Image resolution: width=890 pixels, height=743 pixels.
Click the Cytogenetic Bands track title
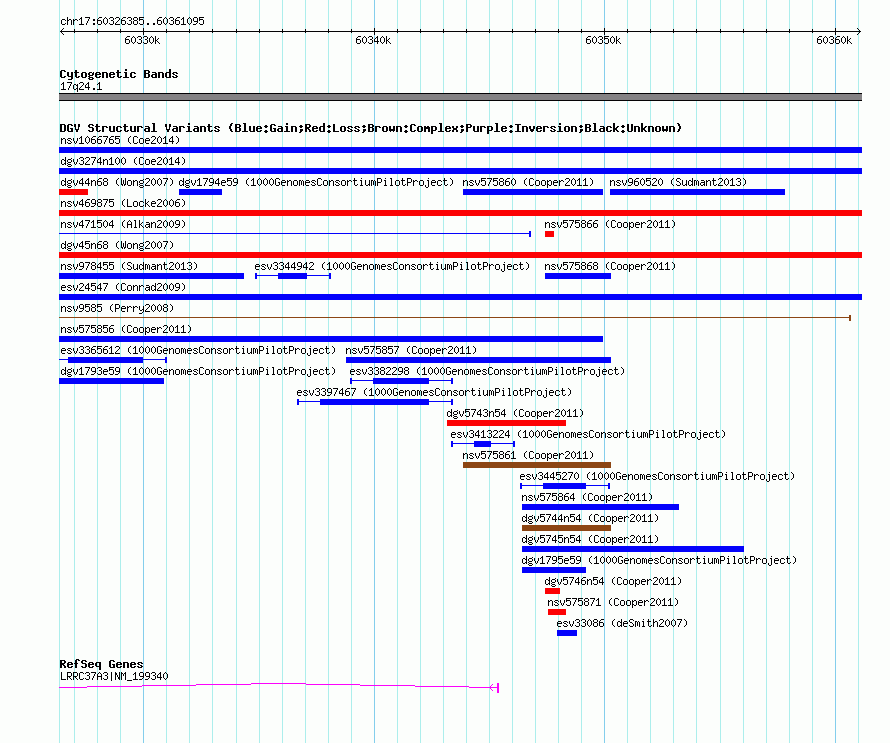119,74
